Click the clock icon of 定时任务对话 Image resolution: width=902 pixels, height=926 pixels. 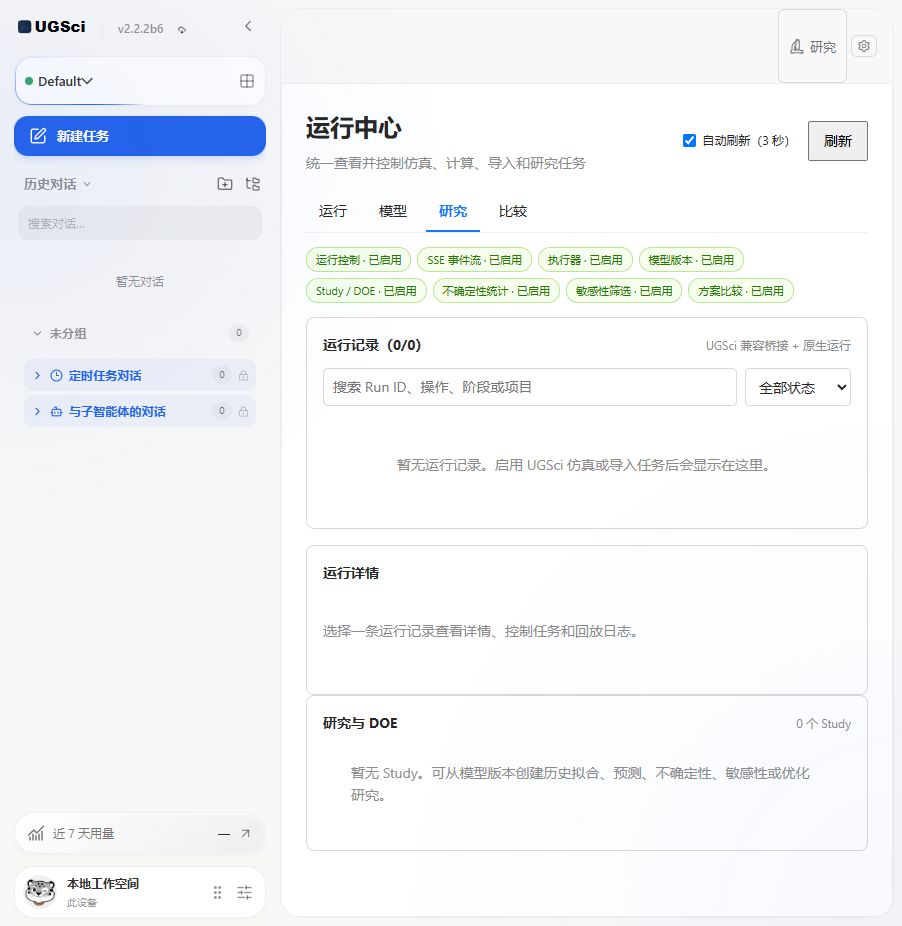(x=56, y=376)
